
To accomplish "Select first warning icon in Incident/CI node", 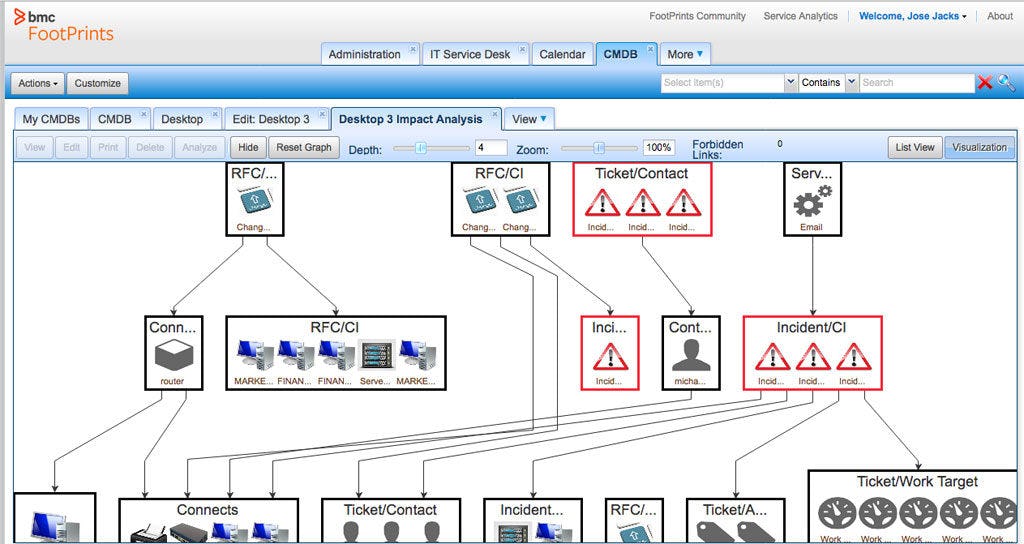I will tap(773, 357).
